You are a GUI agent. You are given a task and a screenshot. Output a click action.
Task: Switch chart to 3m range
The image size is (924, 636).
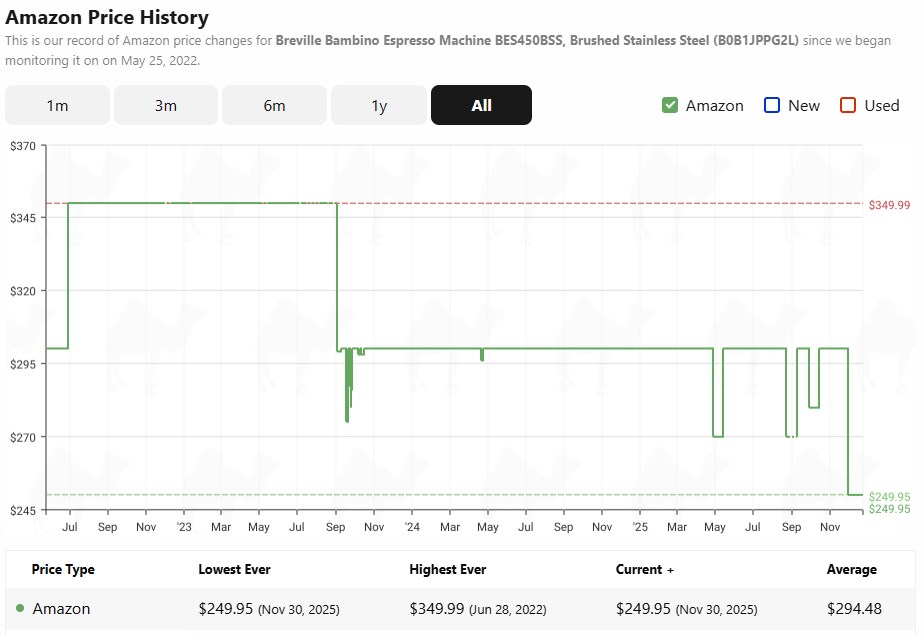pyautogui.click(x=166, y=105)
